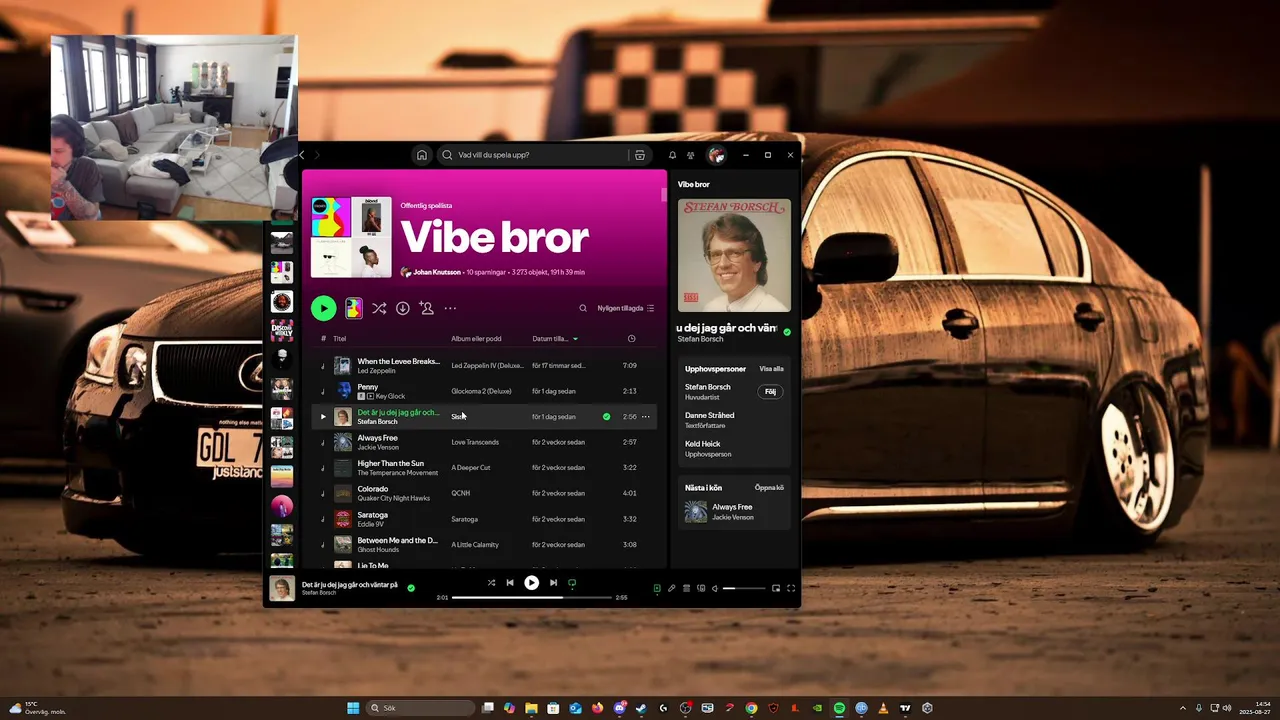Seek on the song progress bar

[x=532, y=597]
